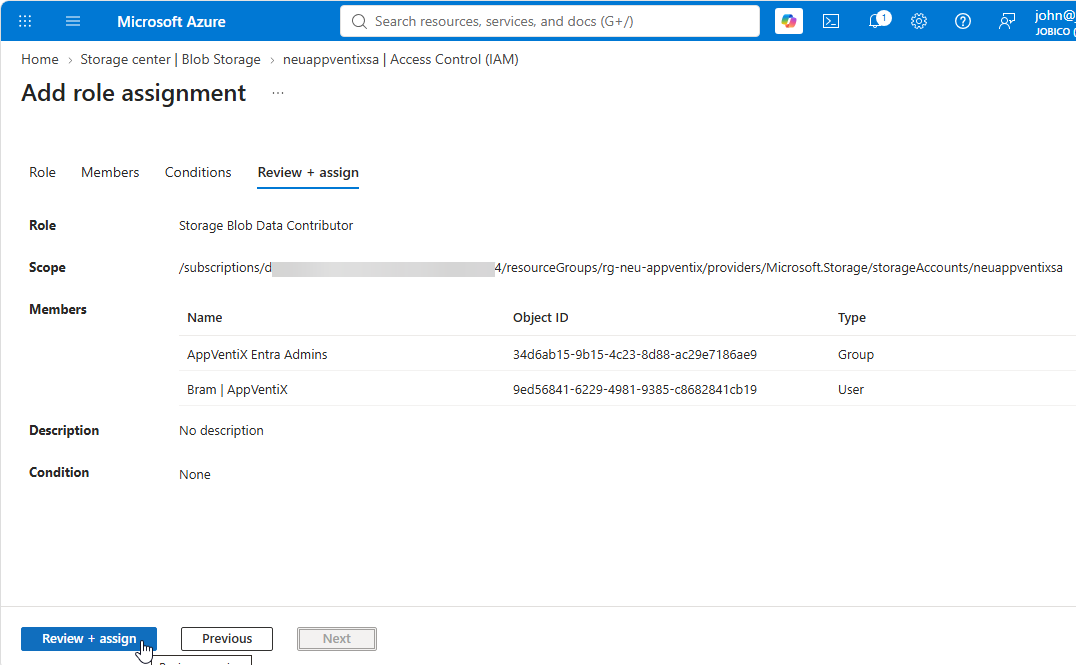
Task: Click the Name column header
Action: tap(204, 317)
